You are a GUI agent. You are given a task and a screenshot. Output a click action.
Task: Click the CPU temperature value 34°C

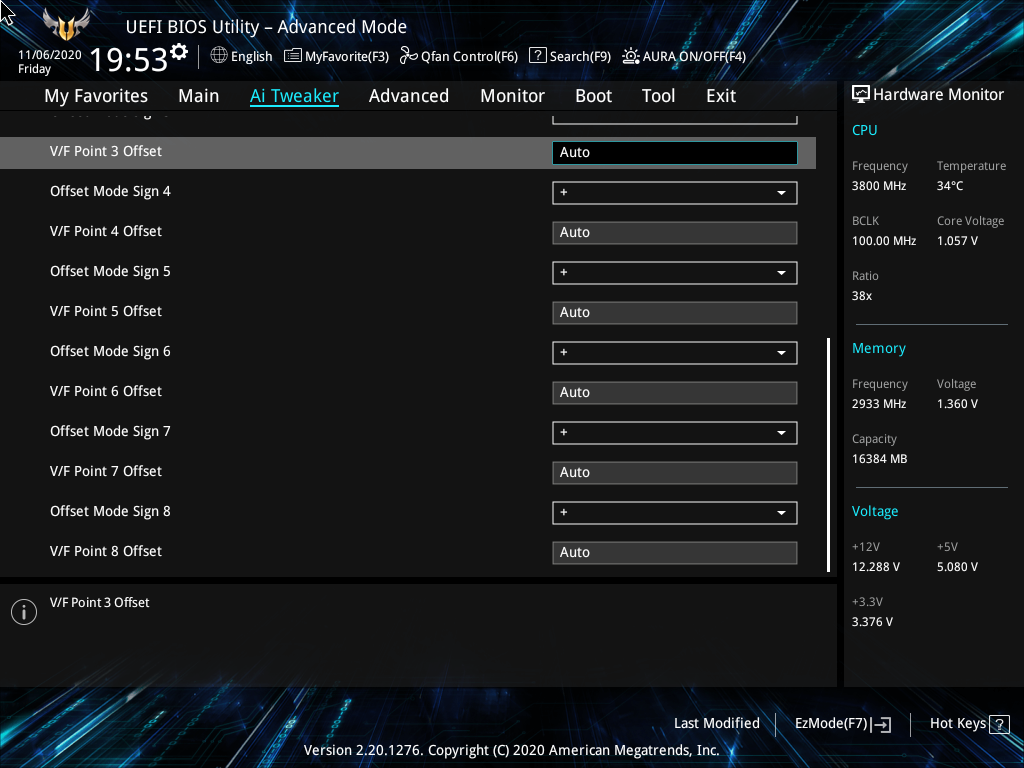click(950, 186)
